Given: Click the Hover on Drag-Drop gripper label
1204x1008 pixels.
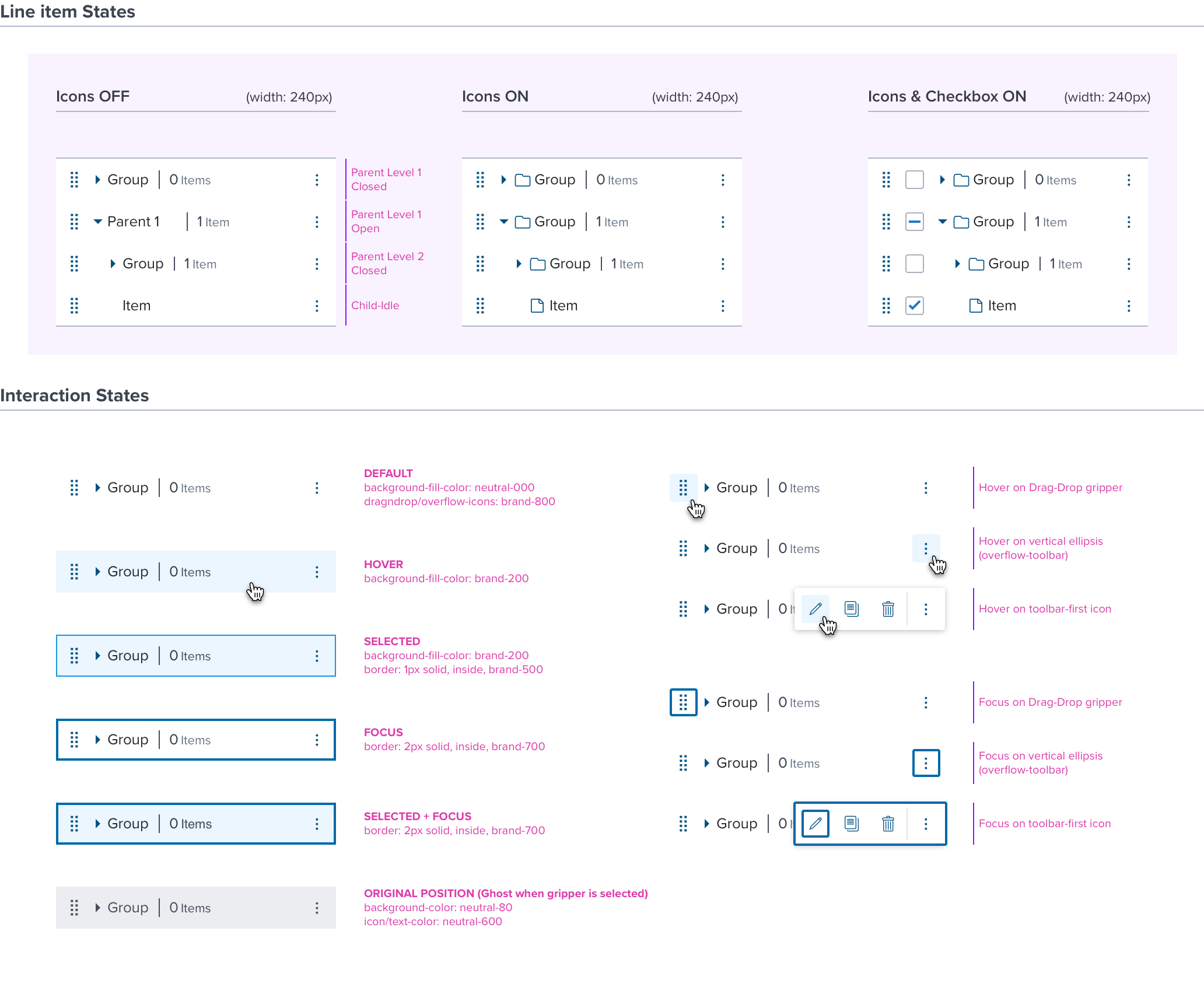Looking at the screenshot, I should [1051, 488].
